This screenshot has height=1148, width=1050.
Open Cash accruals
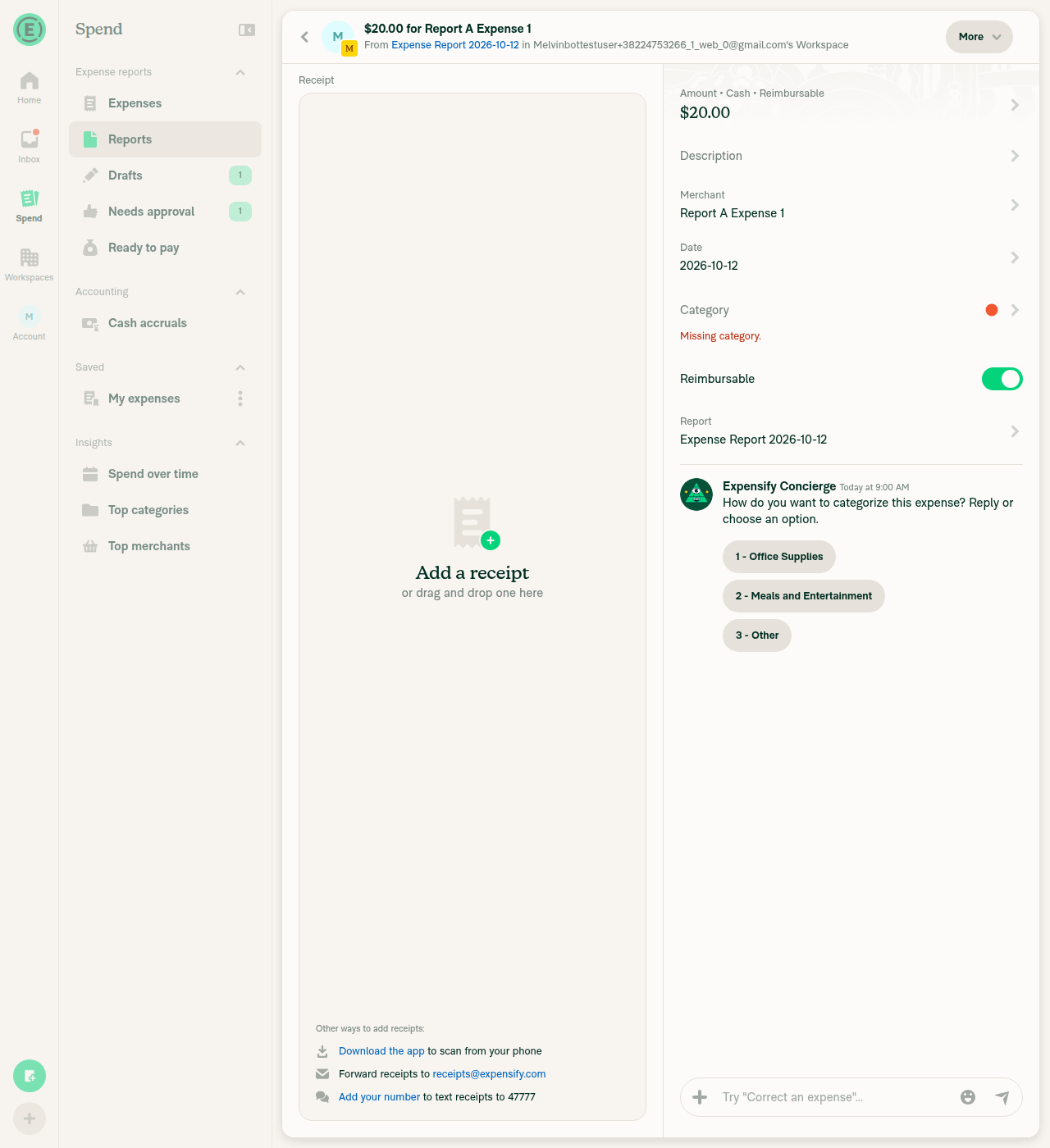click(x=165, y=323)
